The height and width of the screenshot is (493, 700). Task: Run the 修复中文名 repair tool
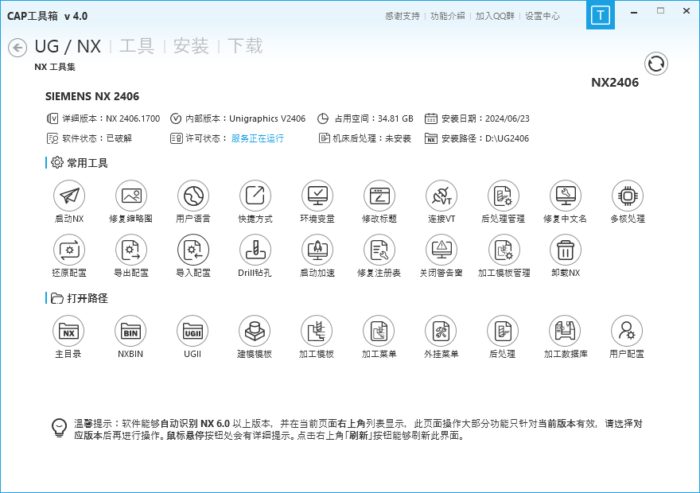[x=566, y=196]
